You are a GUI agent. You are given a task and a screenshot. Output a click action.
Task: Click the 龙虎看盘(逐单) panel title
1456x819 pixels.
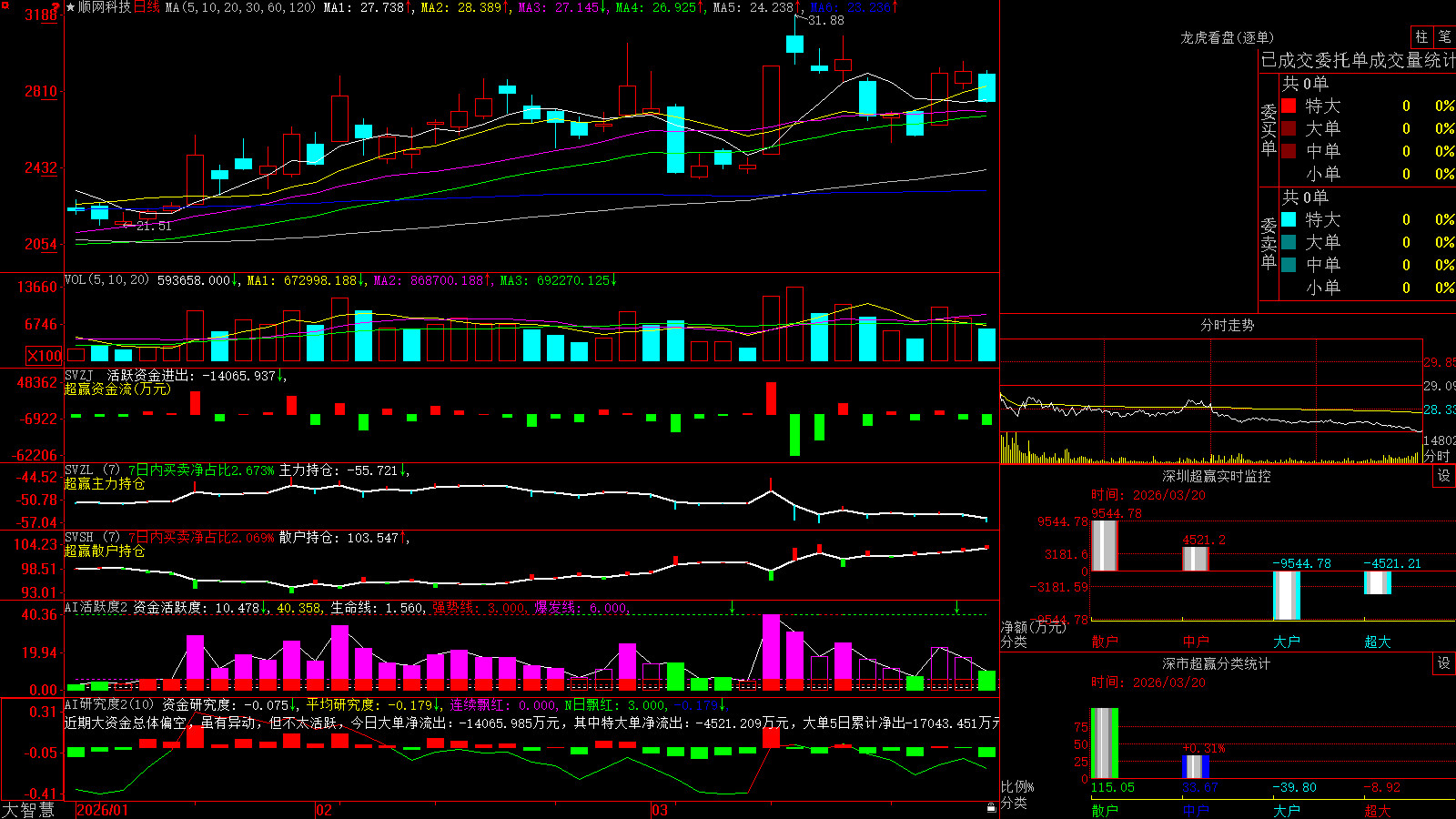1227,37
